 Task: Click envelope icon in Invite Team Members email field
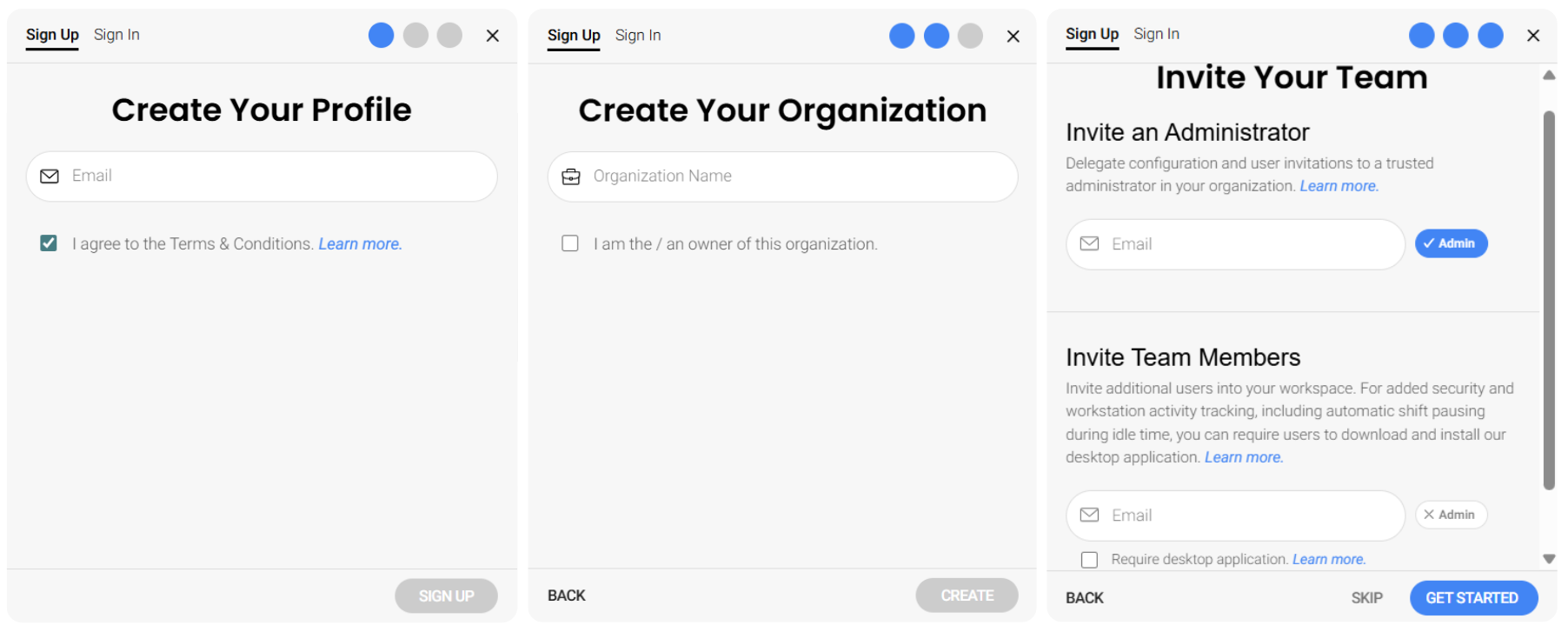(1089, 516)
